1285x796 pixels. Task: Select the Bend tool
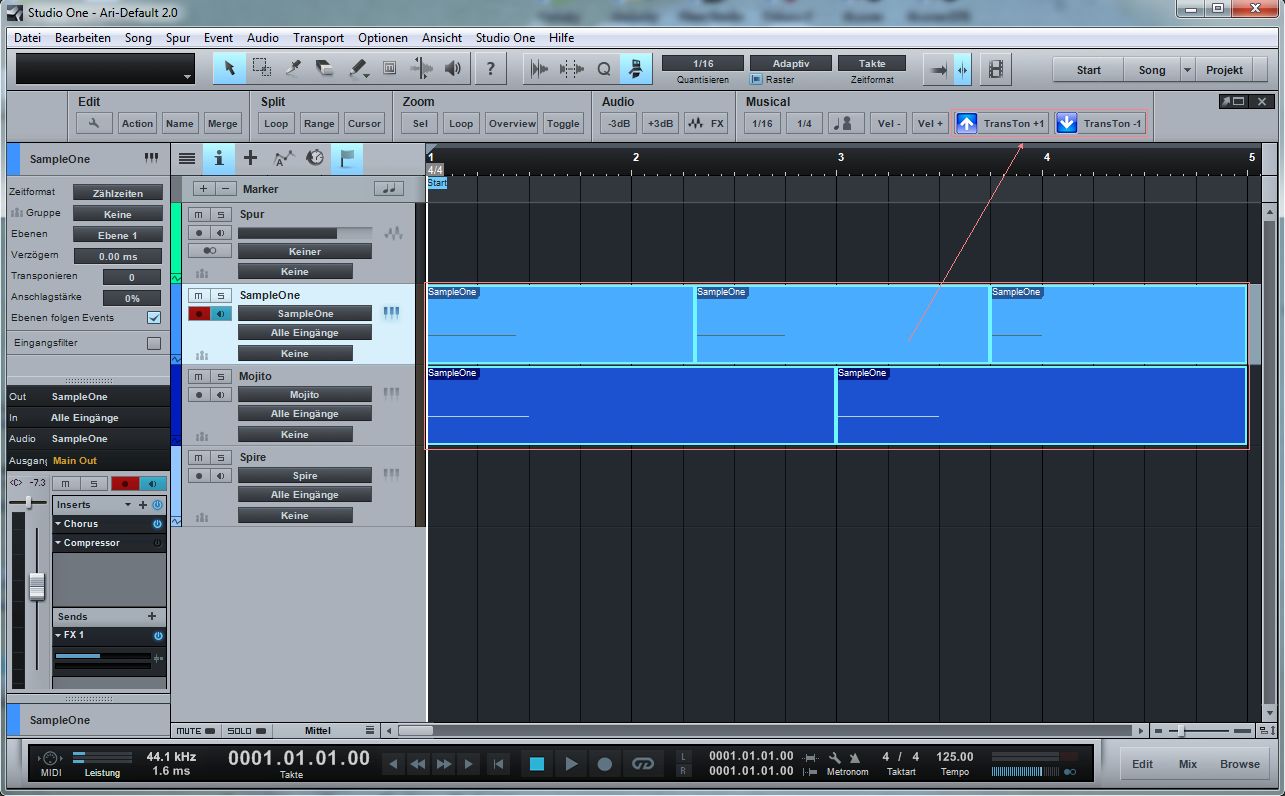[x=422, y=68]
